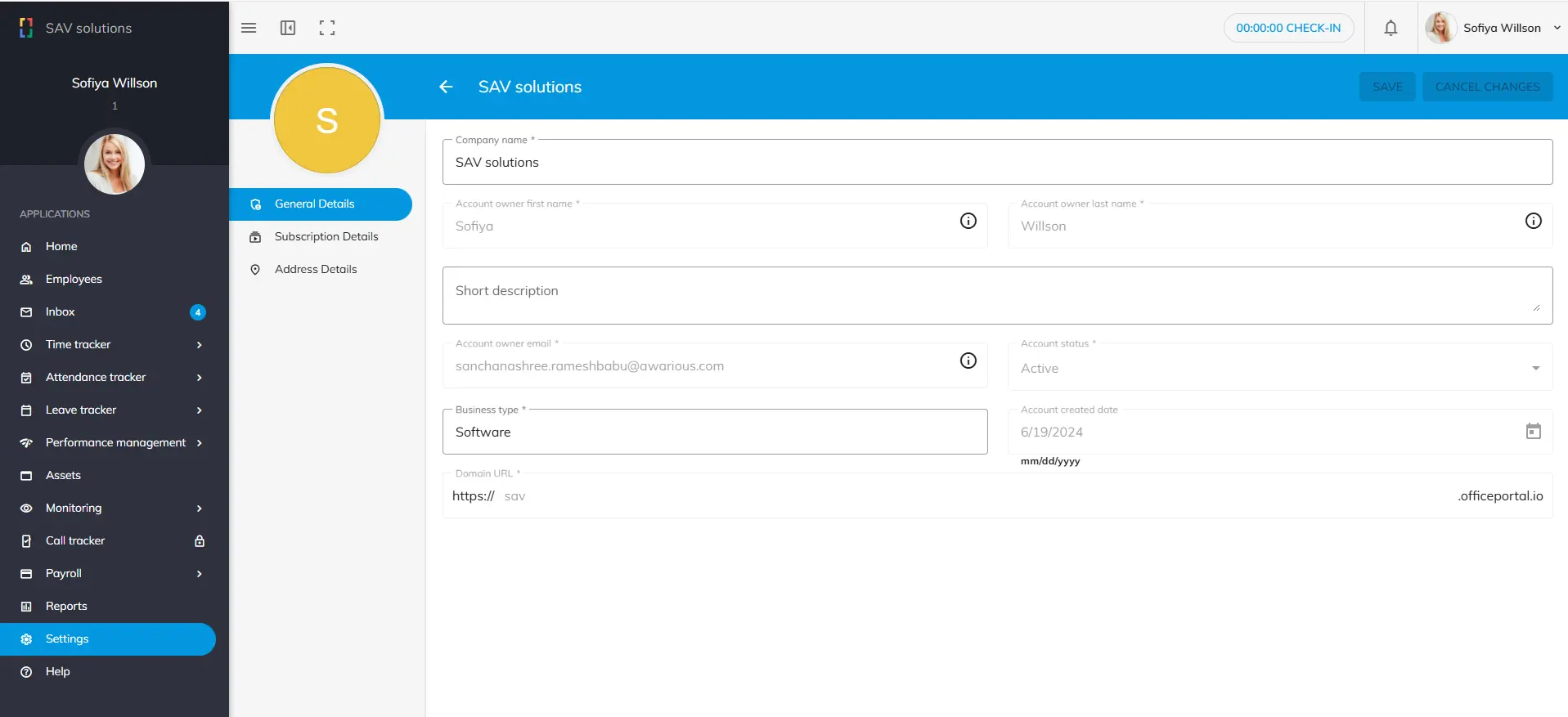The width and height of the screenshot is (1568, 717).
Task: Open notifications bell
Action: [x=1391, y=28]
